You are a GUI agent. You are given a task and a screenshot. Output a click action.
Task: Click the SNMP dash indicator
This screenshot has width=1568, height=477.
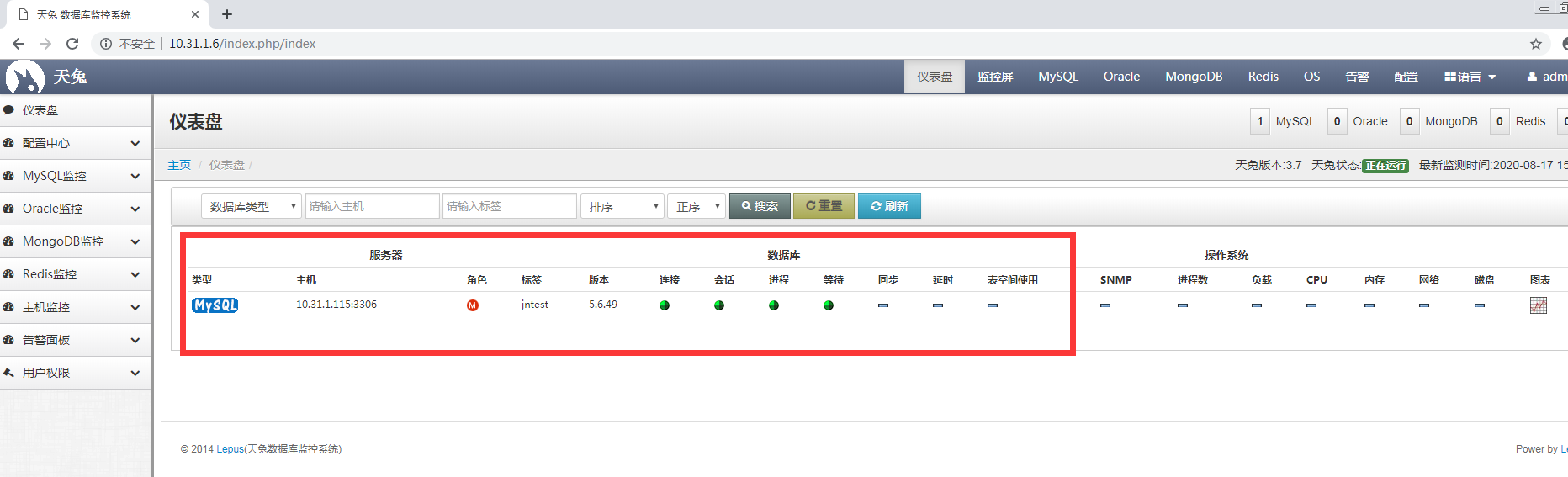1105,305
